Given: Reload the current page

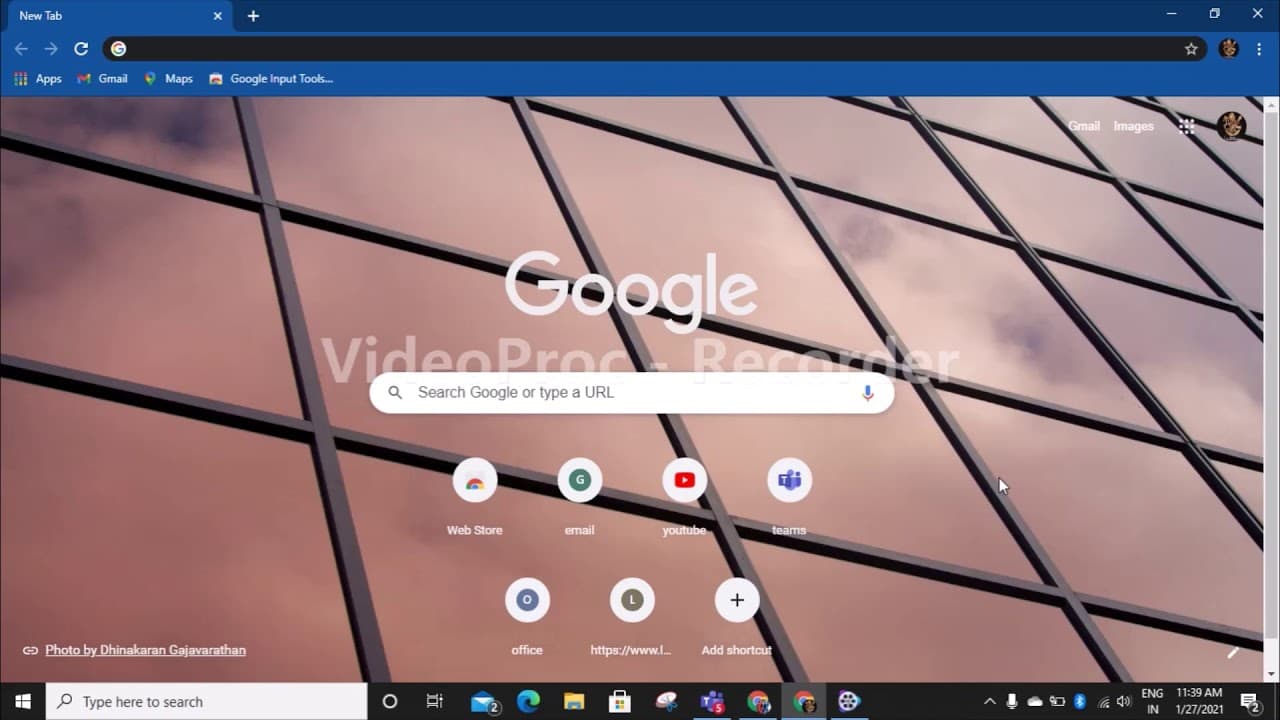Looking at the screenshot, I should coord(81,48).
